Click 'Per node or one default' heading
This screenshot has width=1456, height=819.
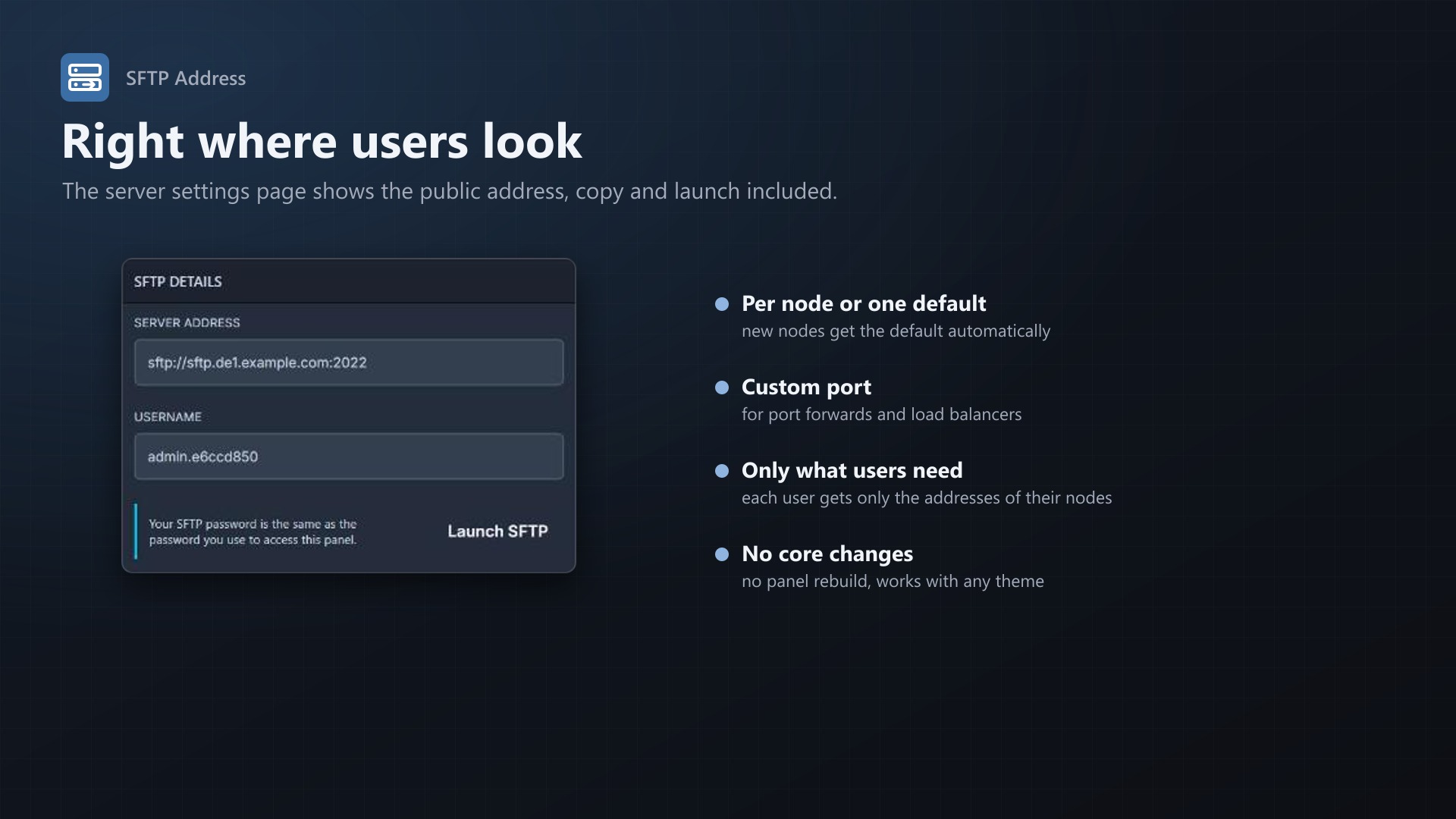(x=864, y=303)
